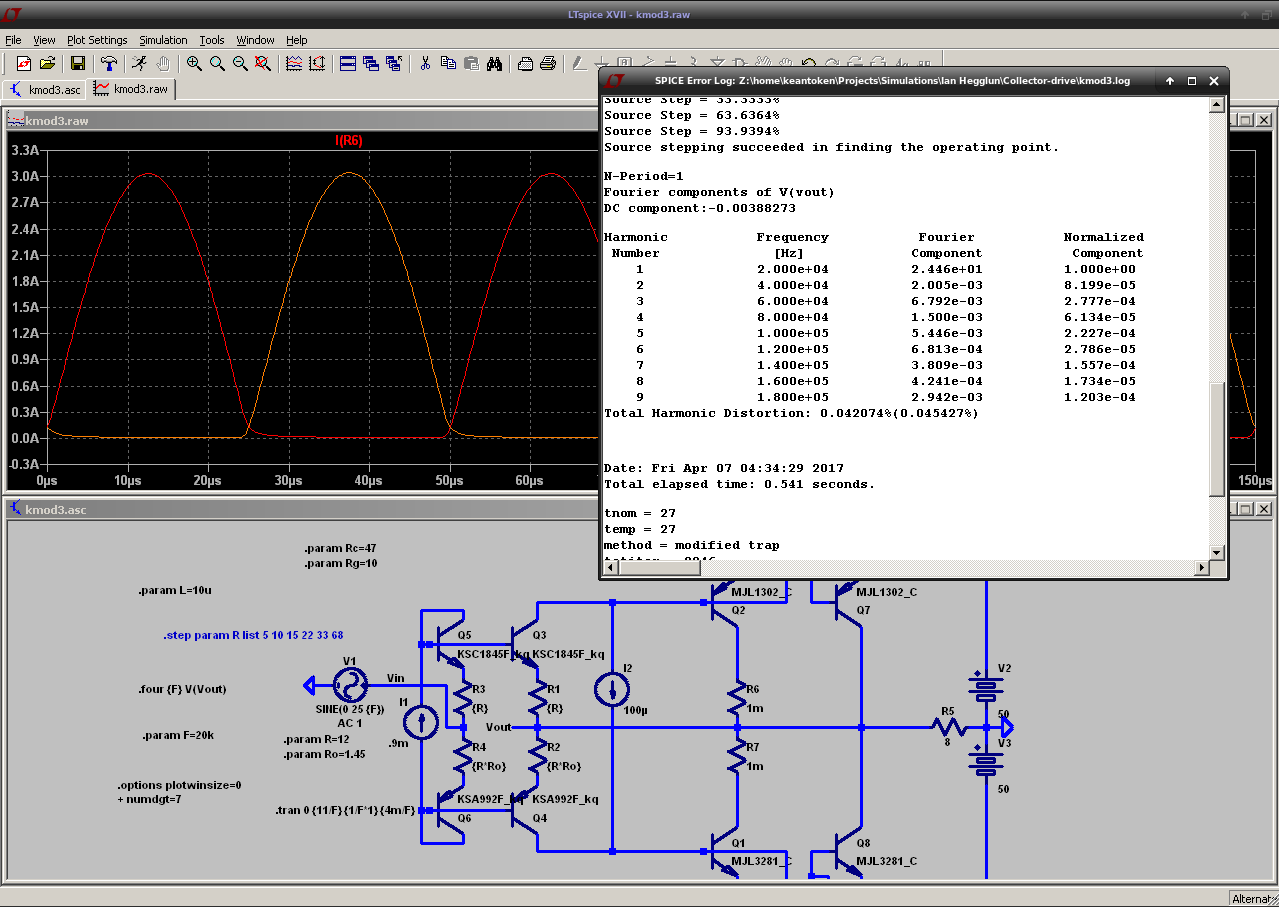Select the Pan magnifier tool

point(217,63)
